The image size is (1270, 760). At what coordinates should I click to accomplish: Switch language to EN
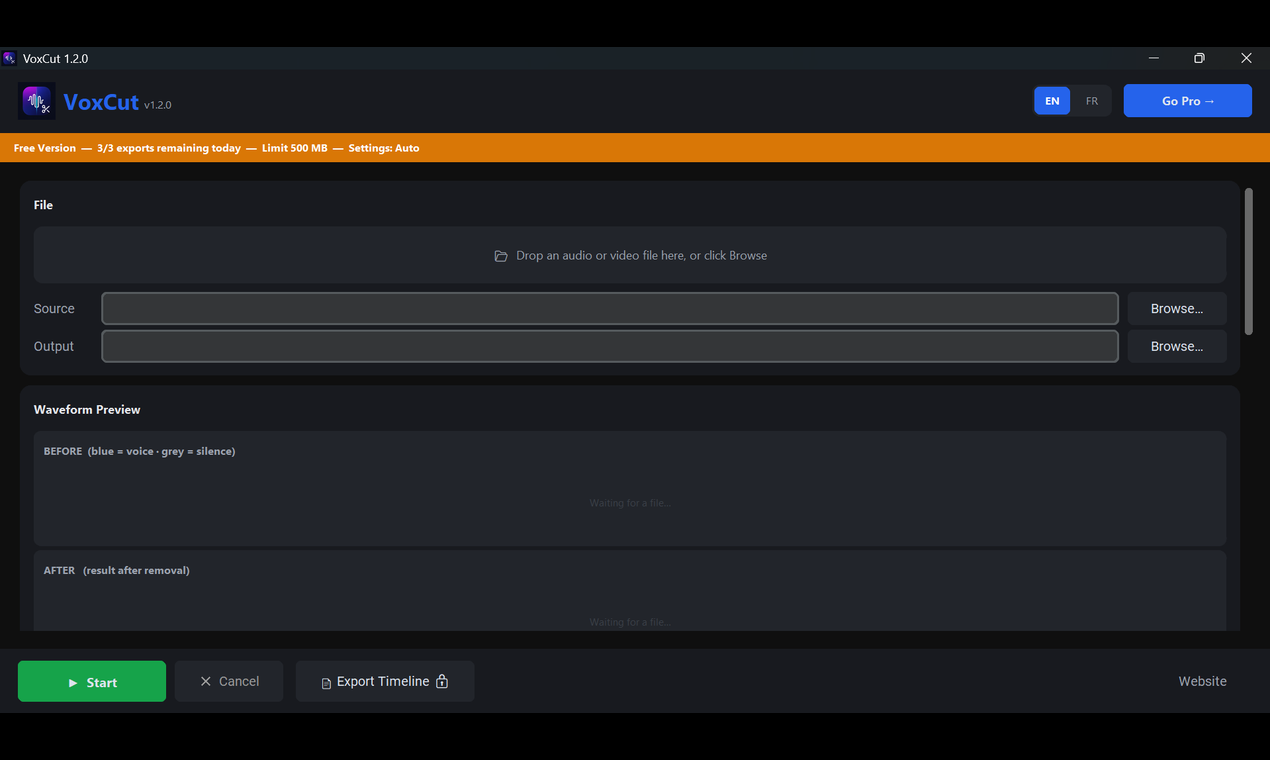pos(1052,101)
